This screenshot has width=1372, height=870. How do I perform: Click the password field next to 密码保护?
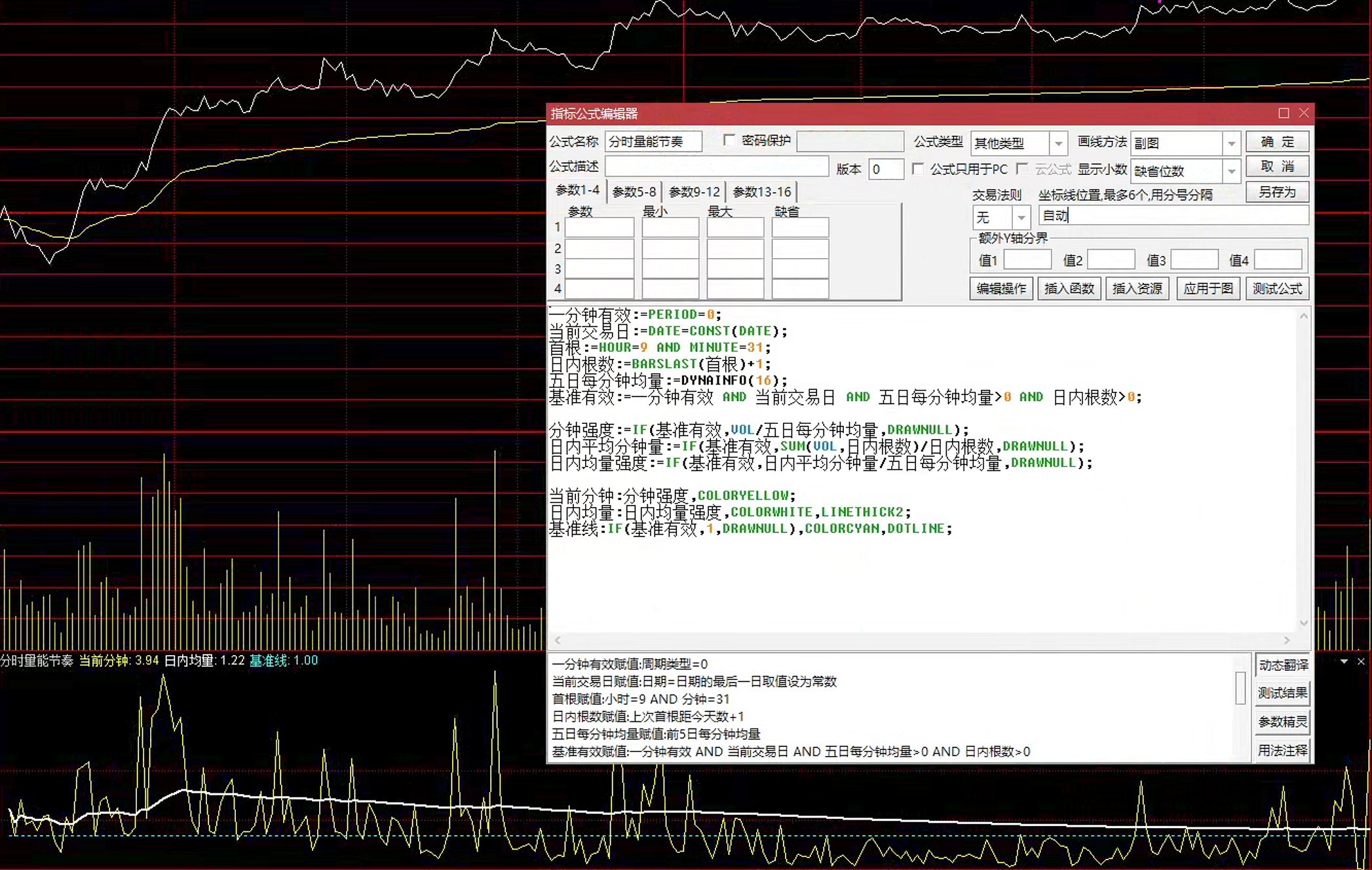[850, 142]
